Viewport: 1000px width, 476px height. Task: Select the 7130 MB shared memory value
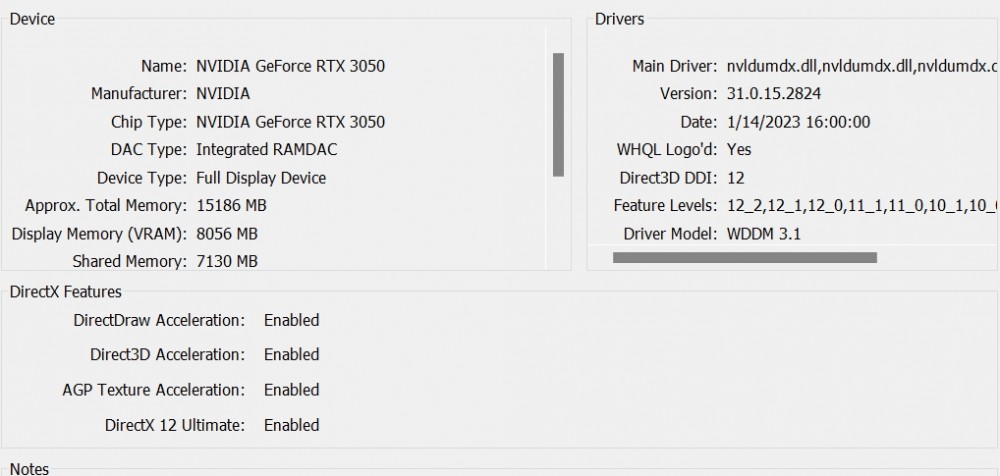coord(226,262)
